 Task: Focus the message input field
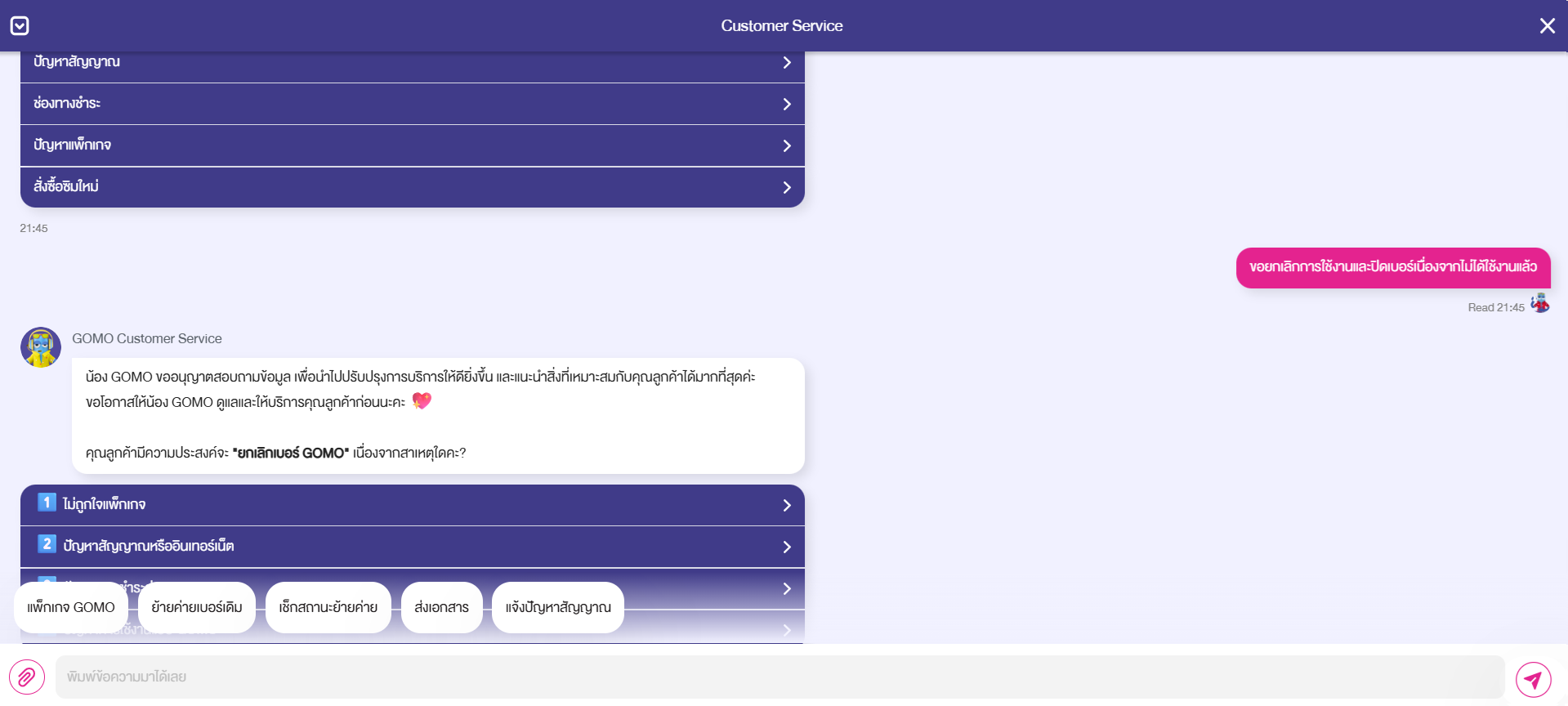(780, 677)
